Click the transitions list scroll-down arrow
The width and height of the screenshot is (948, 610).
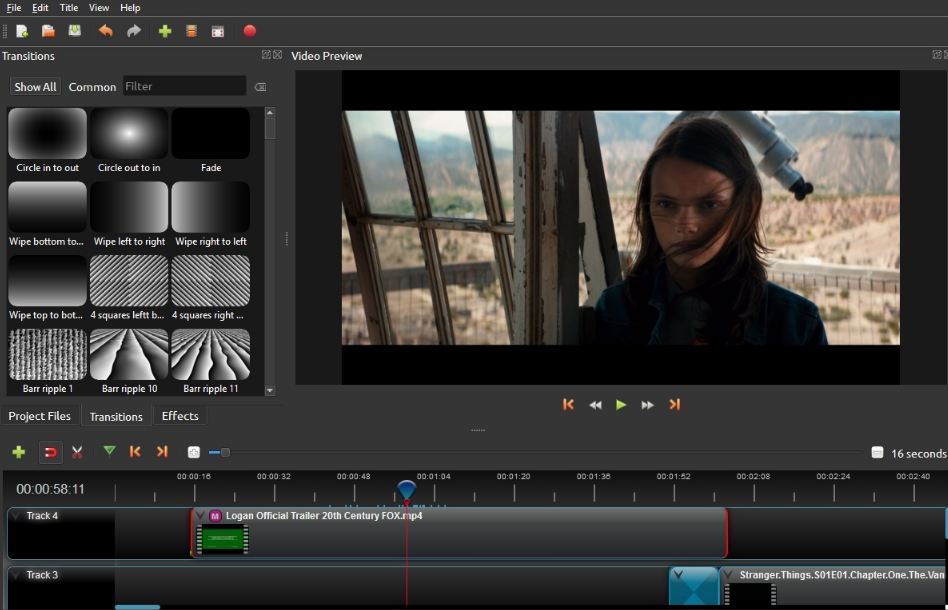click(x=270, y=391)
